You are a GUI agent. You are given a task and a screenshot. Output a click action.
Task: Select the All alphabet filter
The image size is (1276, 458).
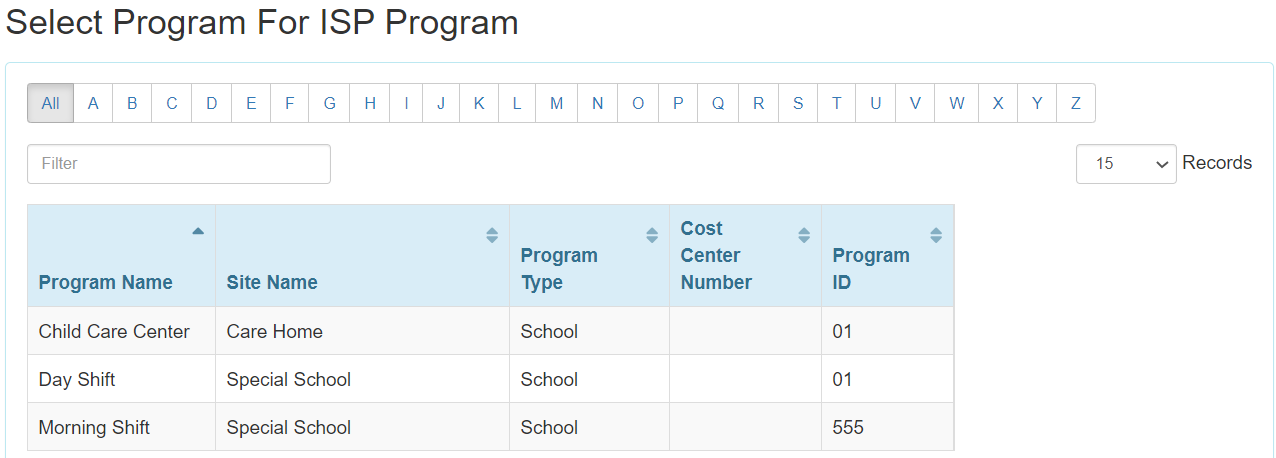click(x=51, y=103)
